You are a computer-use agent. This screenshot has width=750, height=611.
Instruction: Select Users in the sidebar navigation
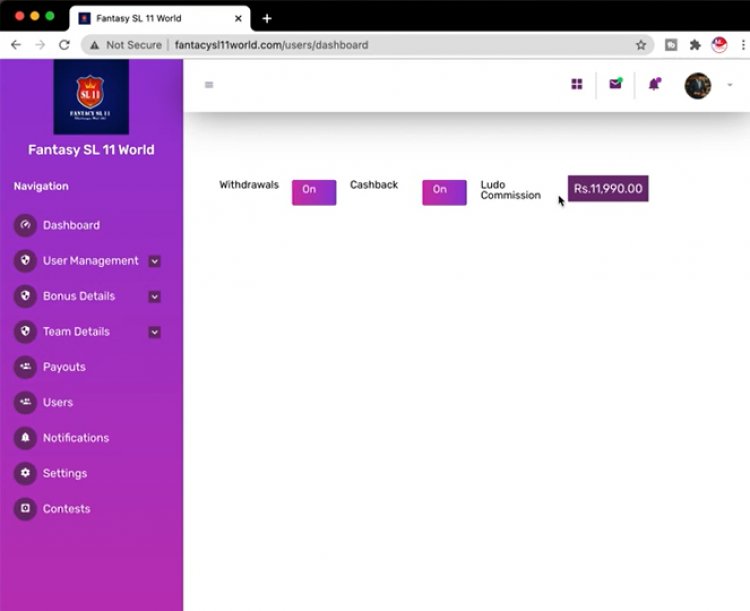pos(58,403)
